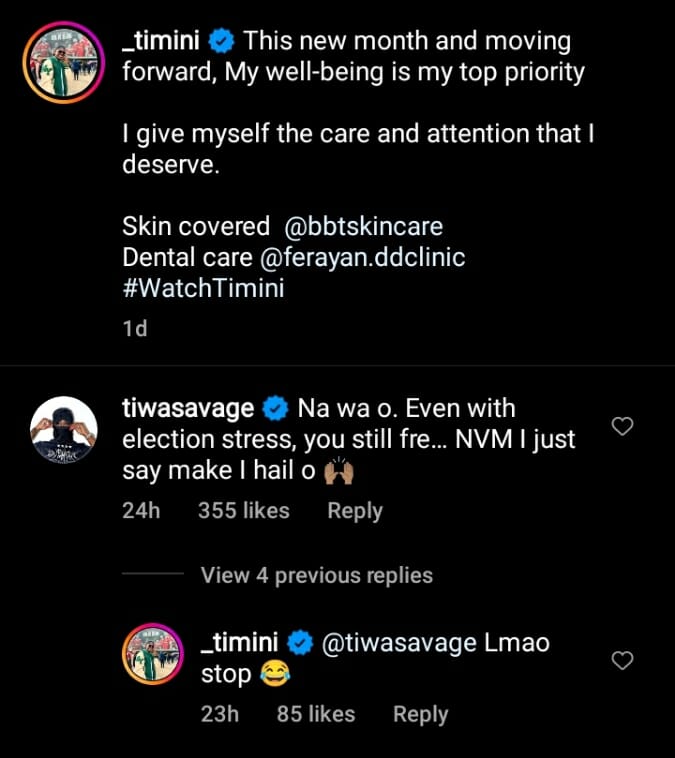
Task: Tap the verified badge in _timini's reply
Action: [301, 642]
